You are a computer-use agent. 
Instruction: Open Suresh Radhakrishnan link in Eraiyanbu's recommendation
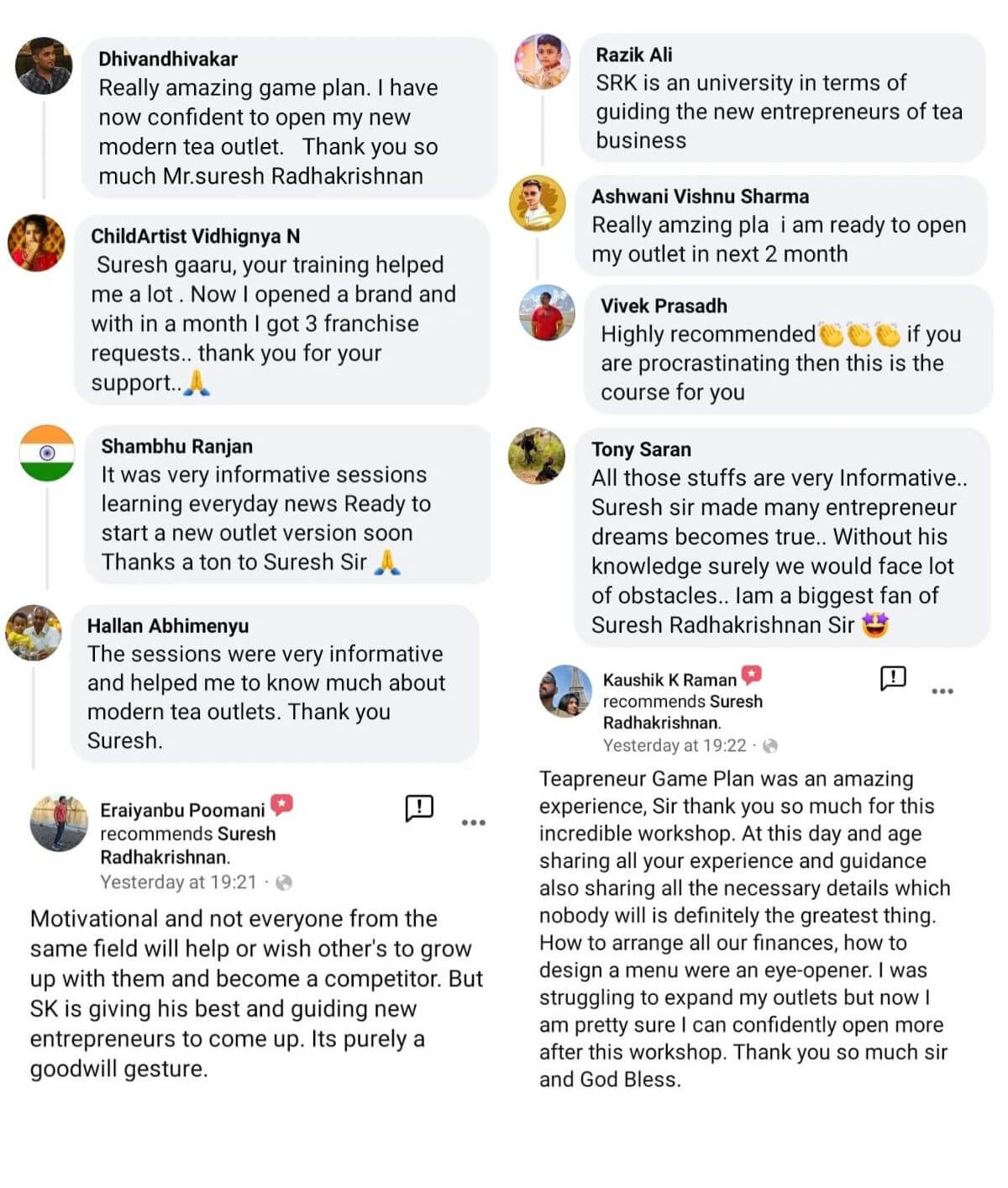pyautogui.click(x=188, y=845)
